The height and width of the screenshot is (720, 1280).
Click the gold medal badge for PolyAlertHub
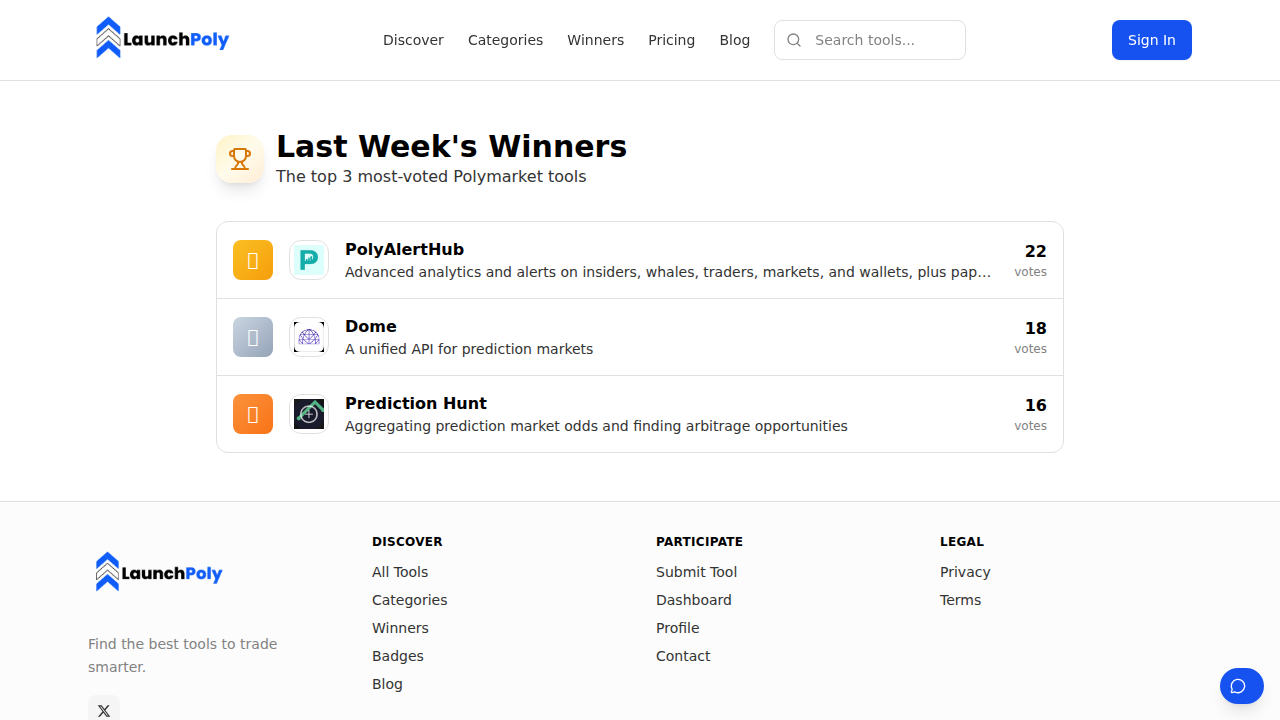point(252,259)
